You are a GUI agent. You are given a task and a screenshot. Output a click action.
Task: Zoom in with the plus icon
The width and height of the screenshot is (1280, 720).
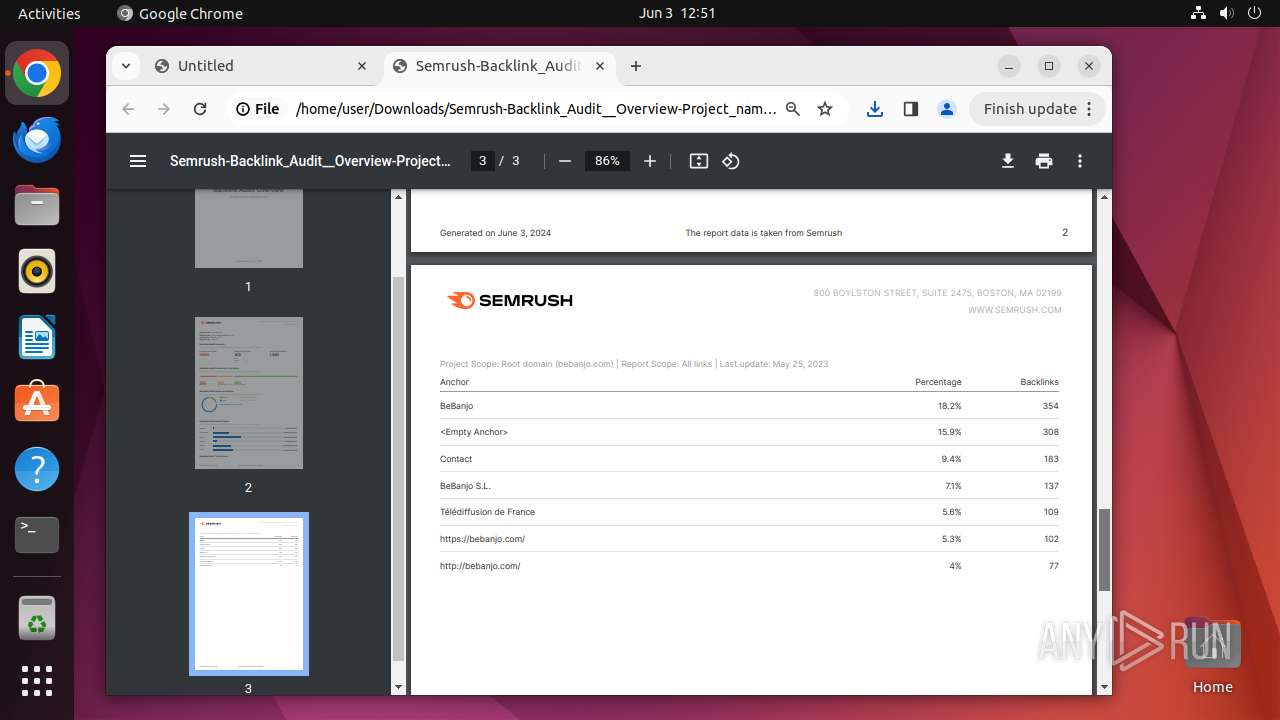pos(650,161)
